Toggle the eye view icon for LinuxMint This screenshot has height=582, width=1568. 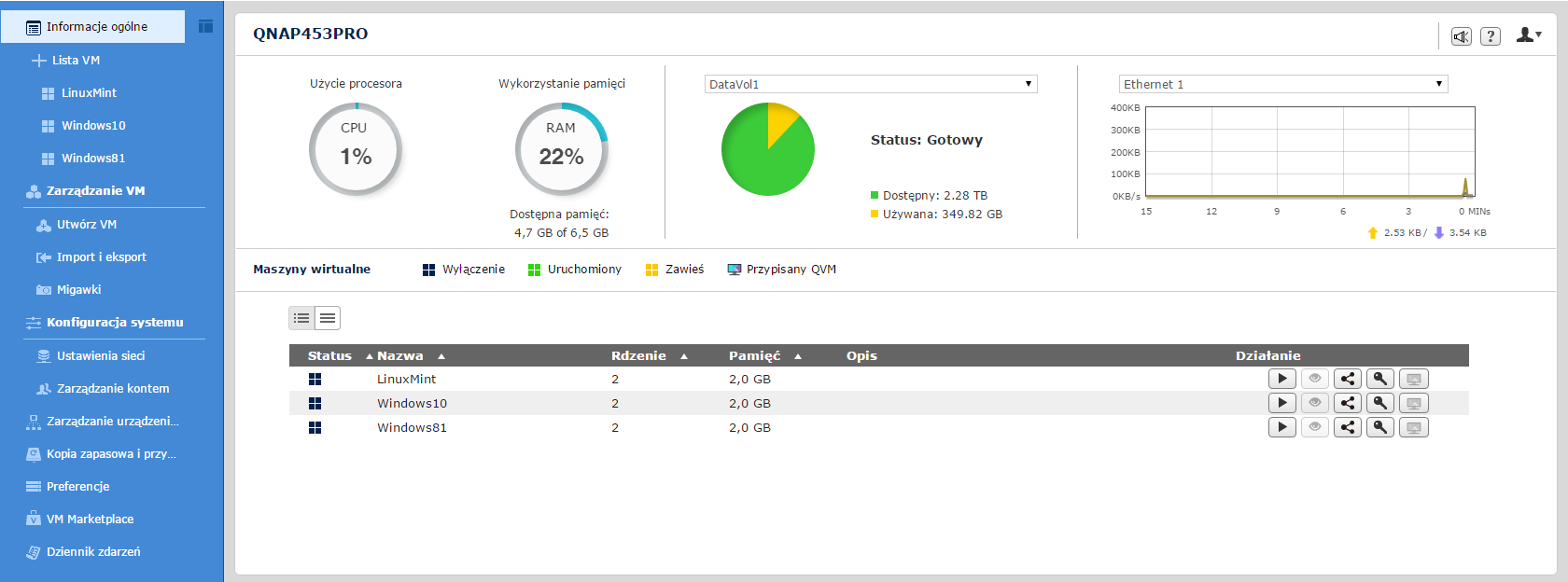[1314, 379]
